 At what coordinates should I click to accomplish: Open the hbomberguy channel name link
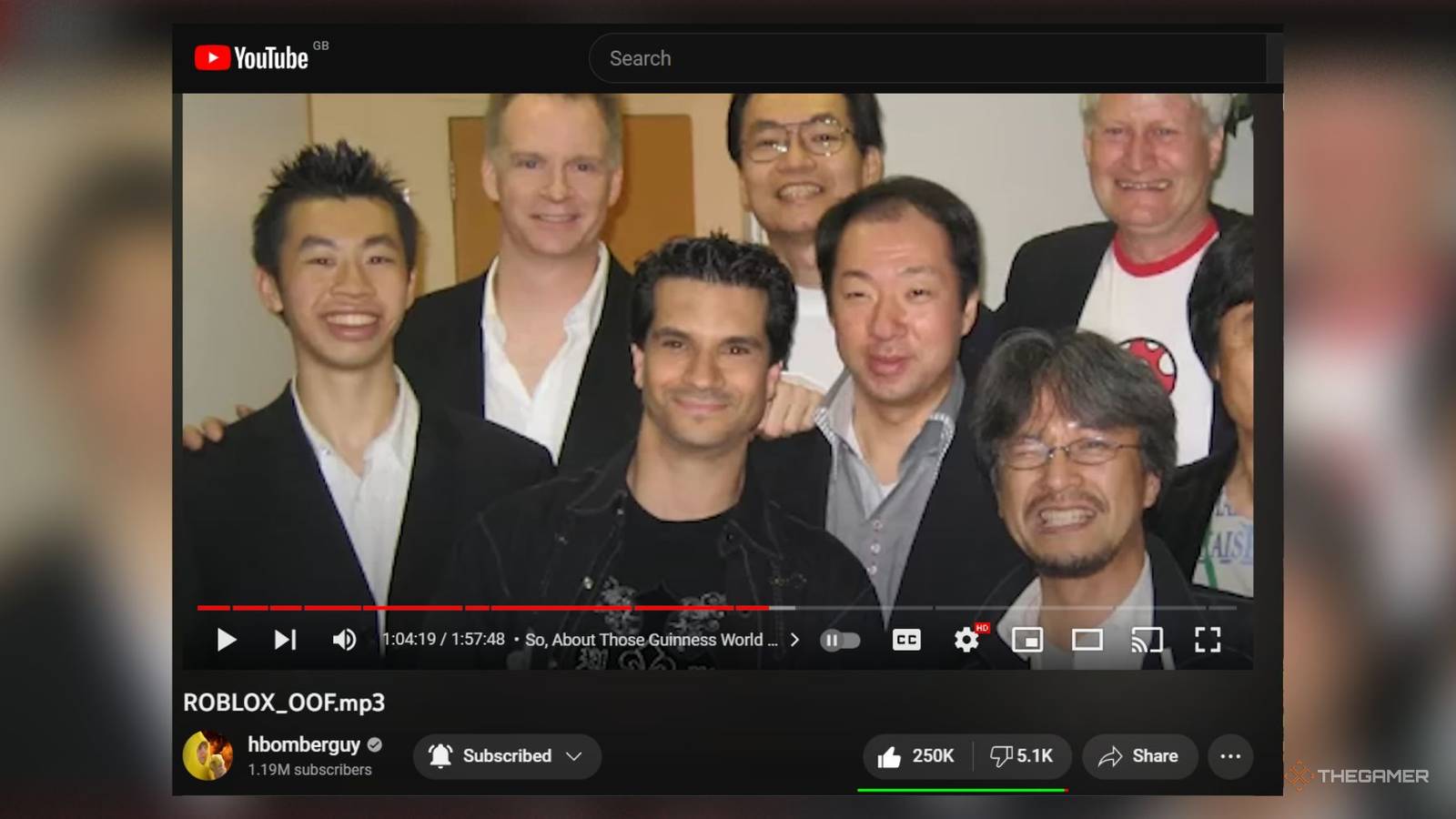point(304,744)
